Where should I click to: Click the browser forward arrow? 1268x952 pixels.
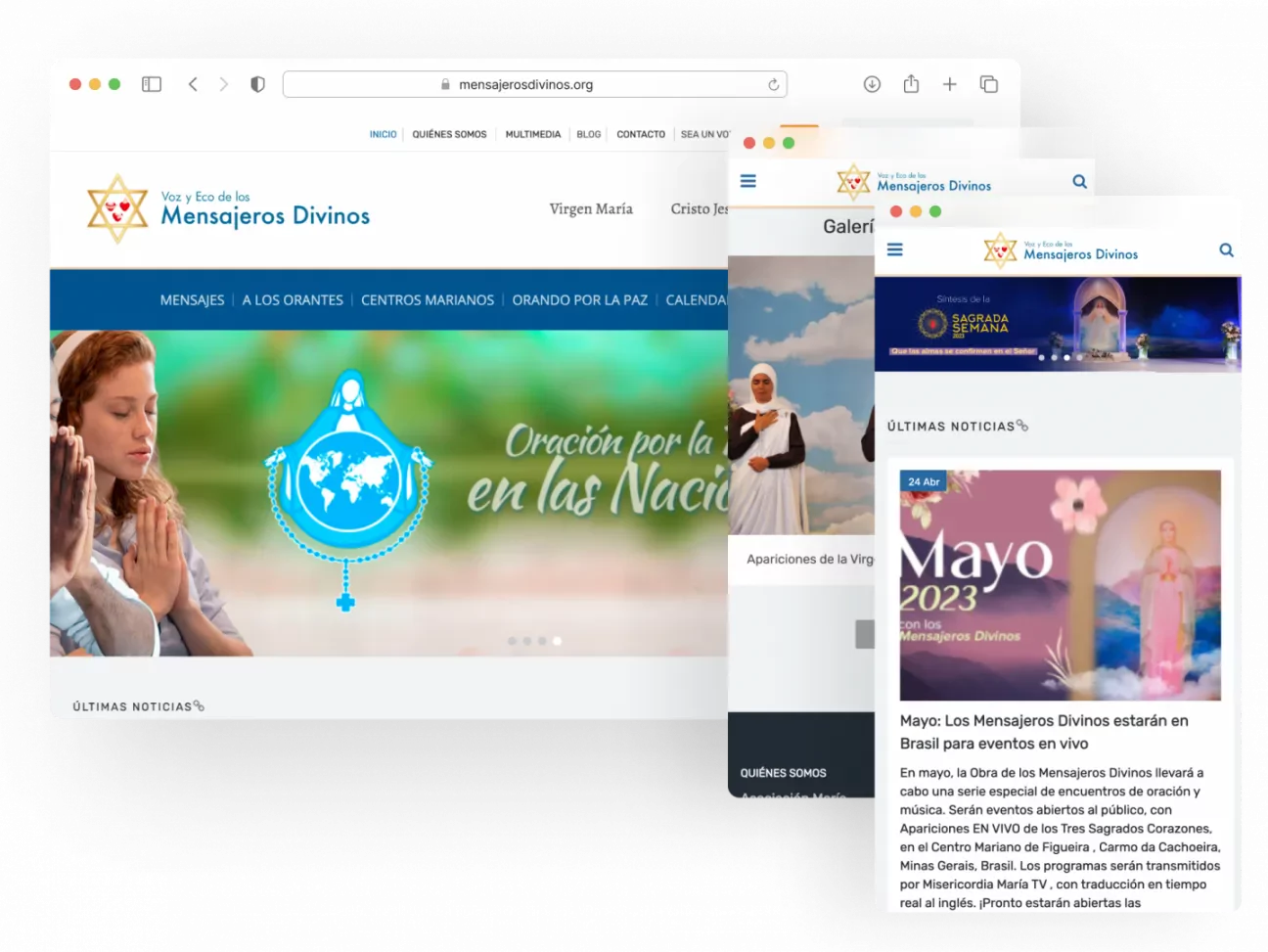224,84
